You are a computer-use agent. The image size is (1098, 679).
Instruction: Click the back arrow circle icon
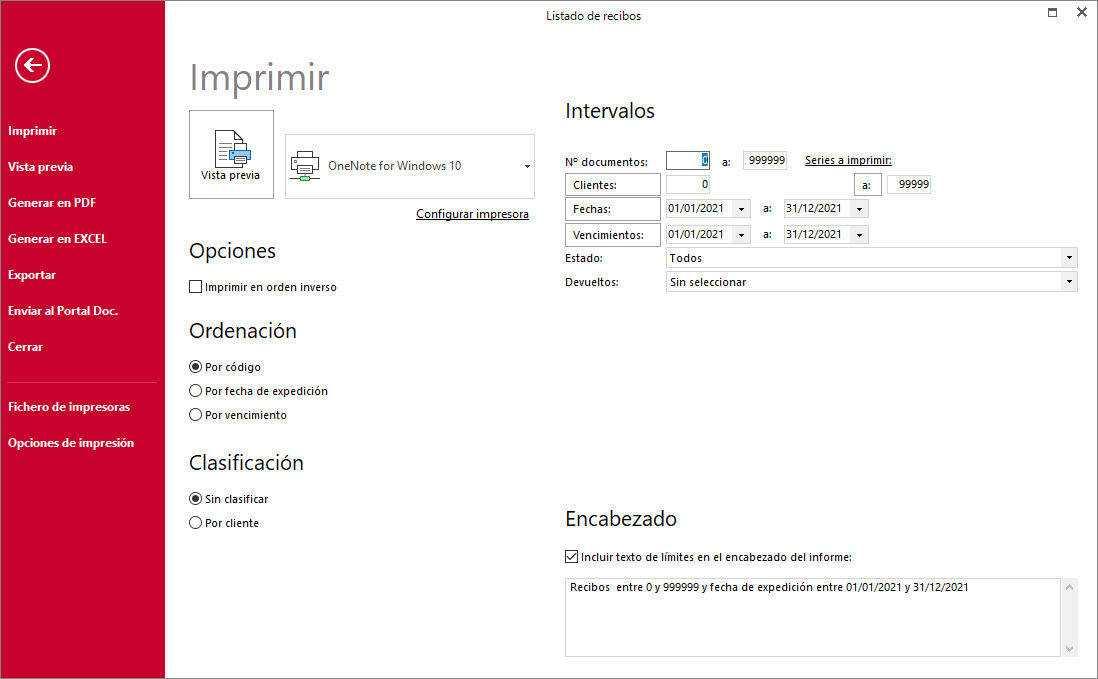(32, 66)
